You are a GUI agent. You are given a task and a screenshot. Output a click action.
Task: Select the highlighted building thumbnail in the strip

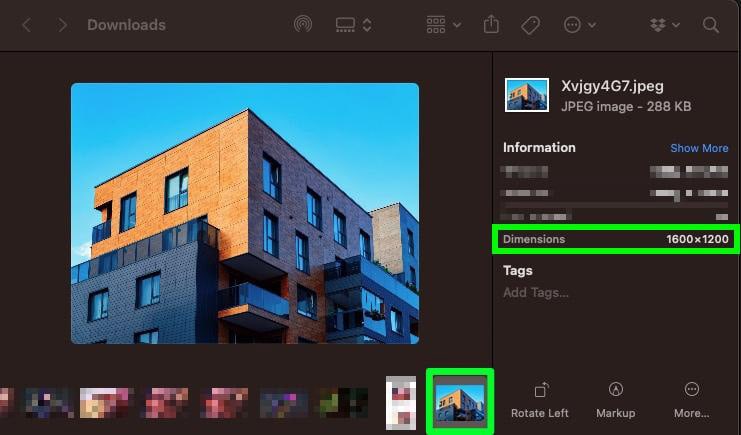click(x=460, y=401)
